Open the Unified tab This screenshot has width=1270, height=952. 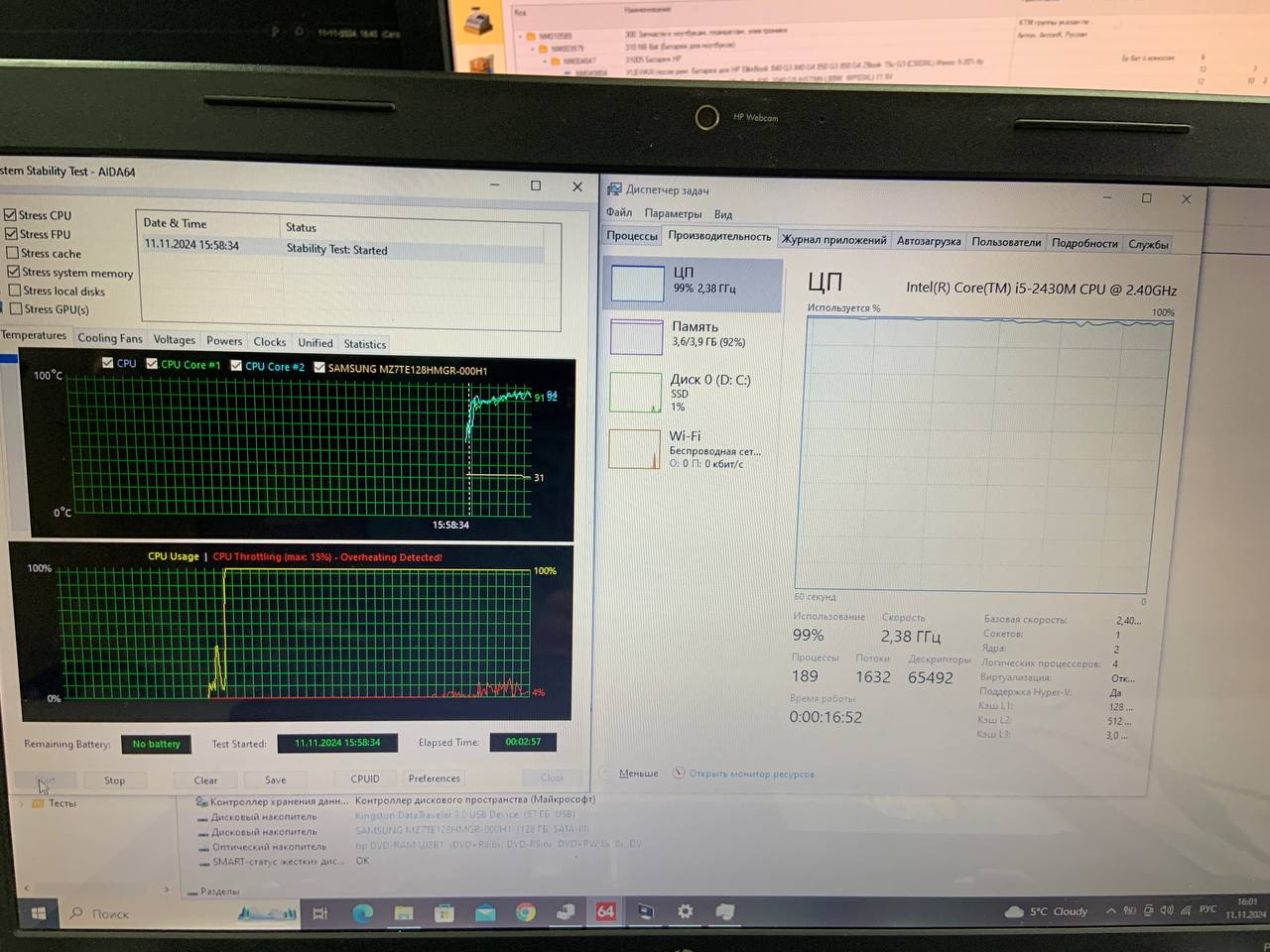click(316, 343)
